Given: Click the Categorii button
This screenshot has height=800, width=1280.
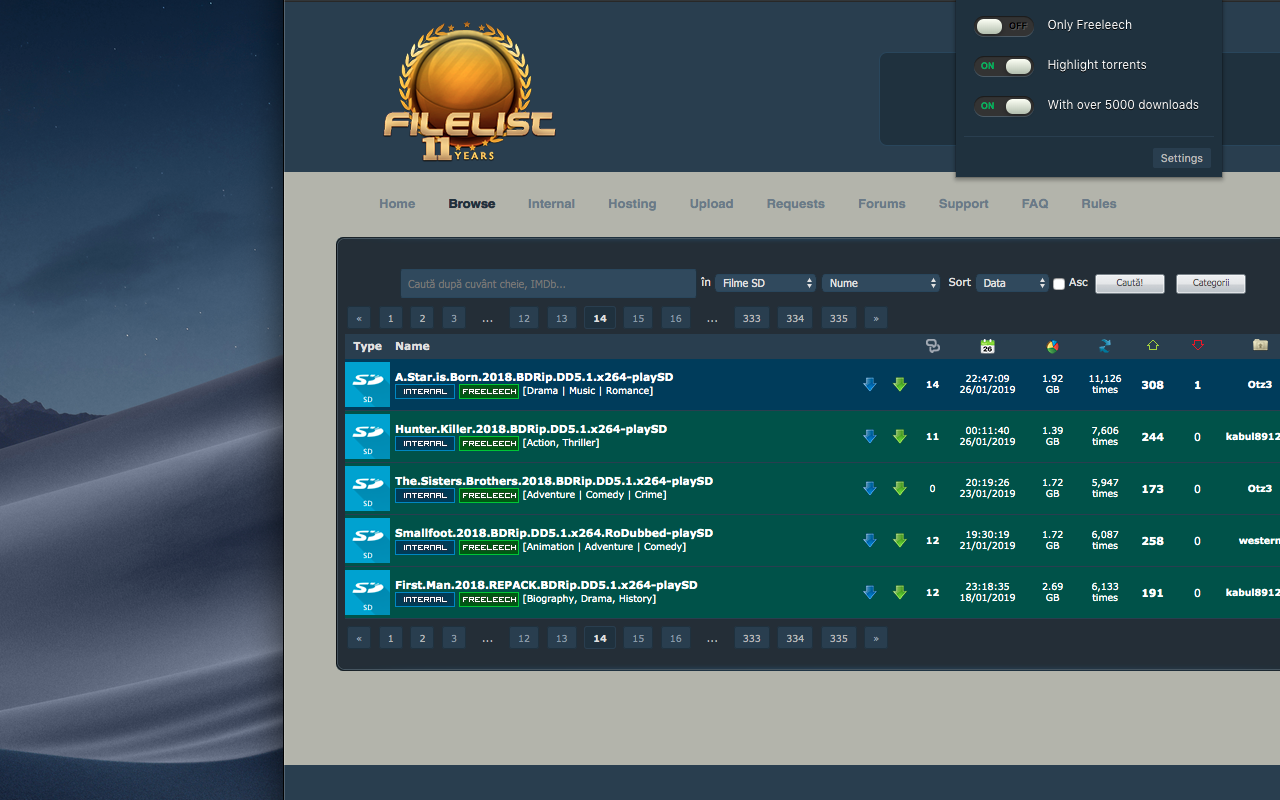Looking at the screenshot, I should tap(1211, 283).
